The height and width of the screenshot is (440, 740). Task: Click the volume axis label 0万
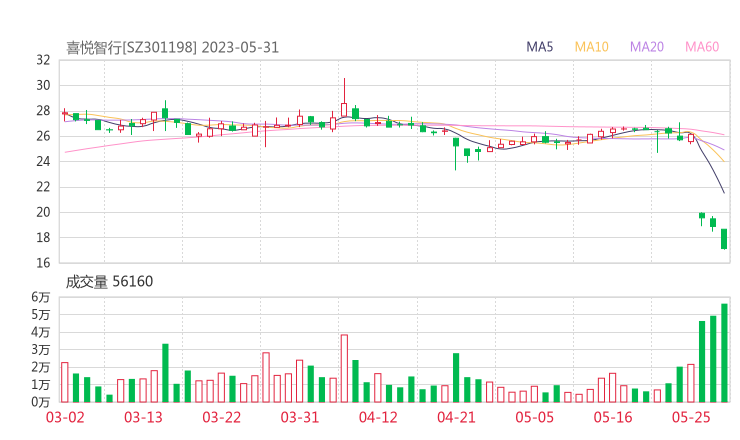click(x=41, y=402)
